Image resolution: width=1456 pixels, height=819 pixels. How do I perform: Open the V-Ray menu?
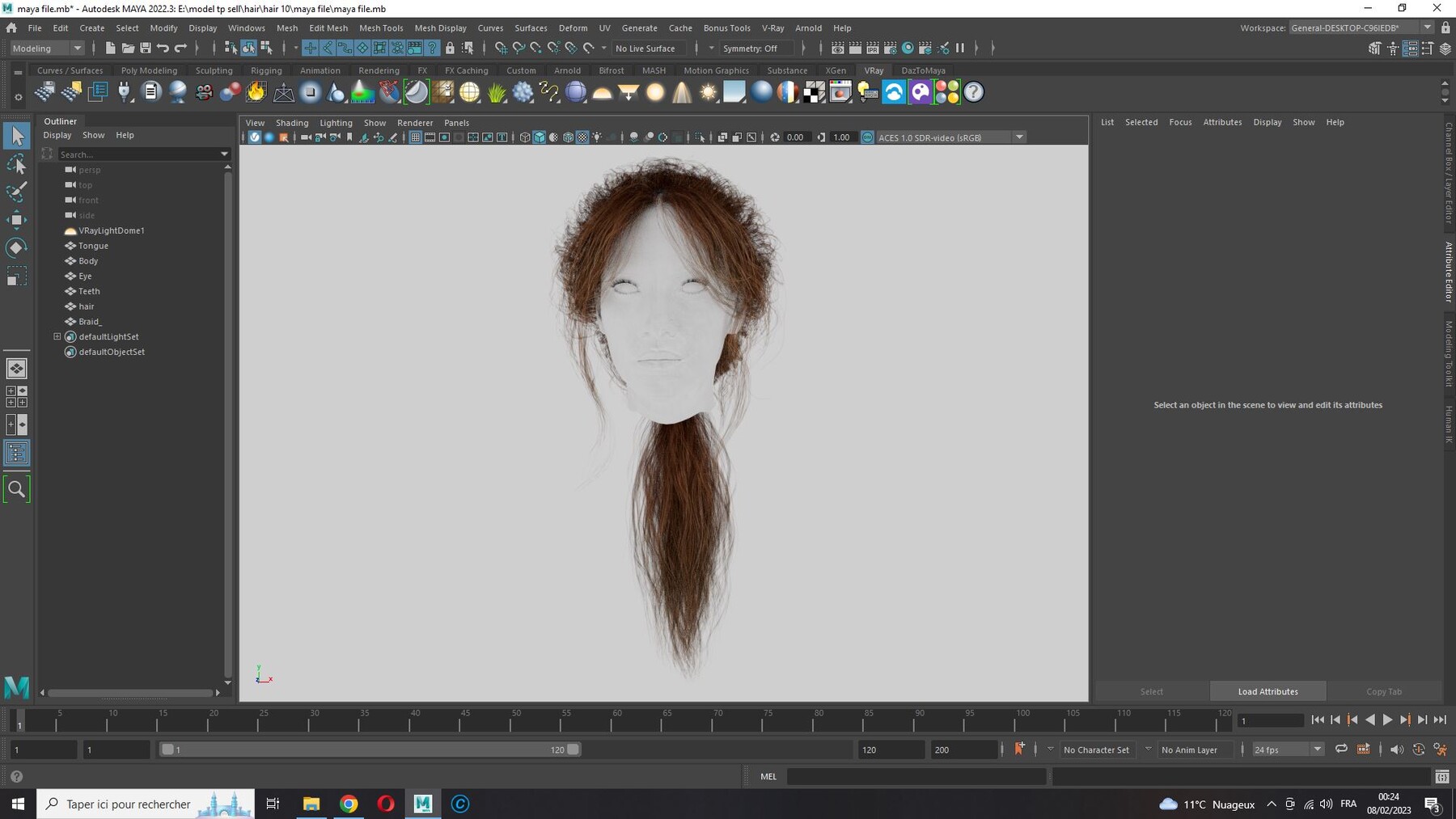(x=772, y=27)
